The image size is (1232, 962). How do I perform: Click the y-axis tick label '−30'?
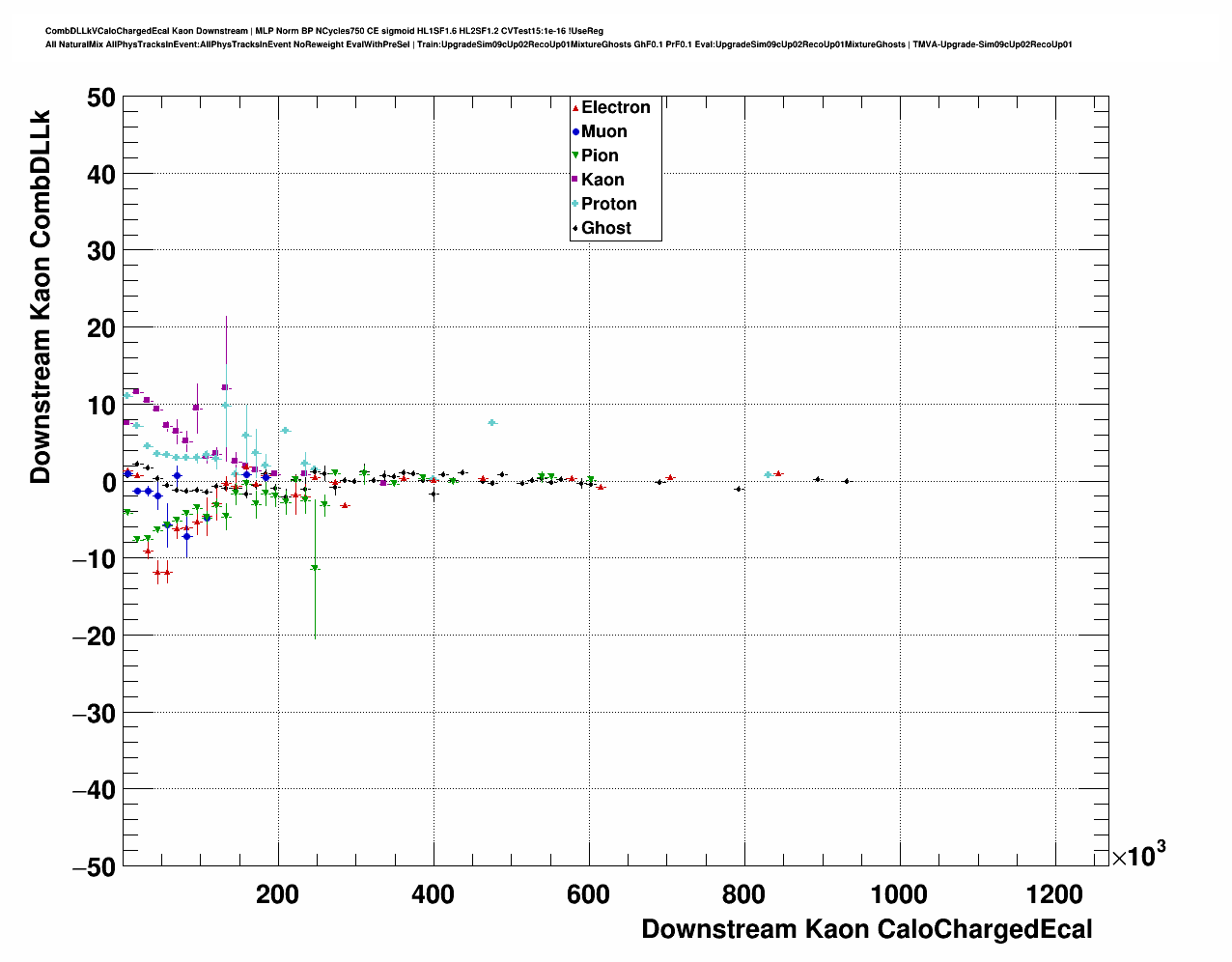pos(95,713)
